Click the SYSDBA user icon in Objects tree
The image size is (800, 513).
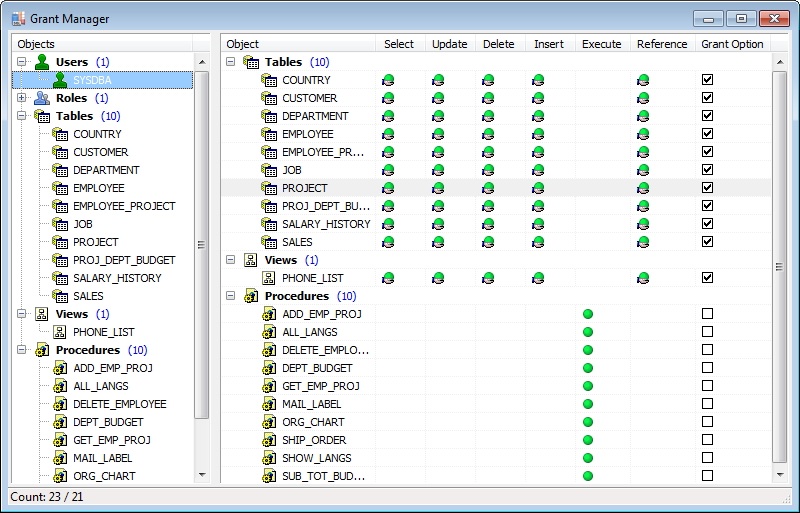(60, 80)
